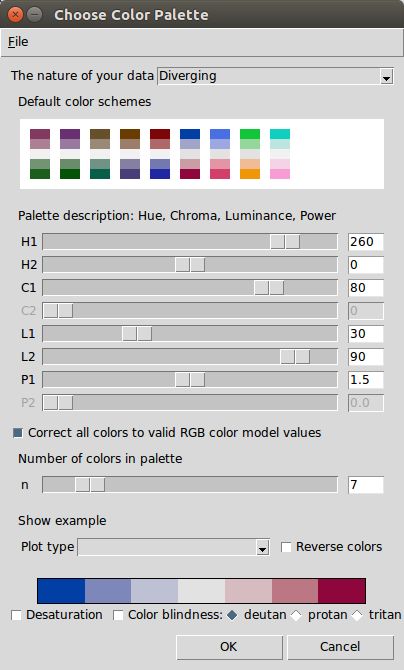Focus the P1 value field showing 1.5
The image size is (404, 670).
pyautogui.click(x=366, y=380)
